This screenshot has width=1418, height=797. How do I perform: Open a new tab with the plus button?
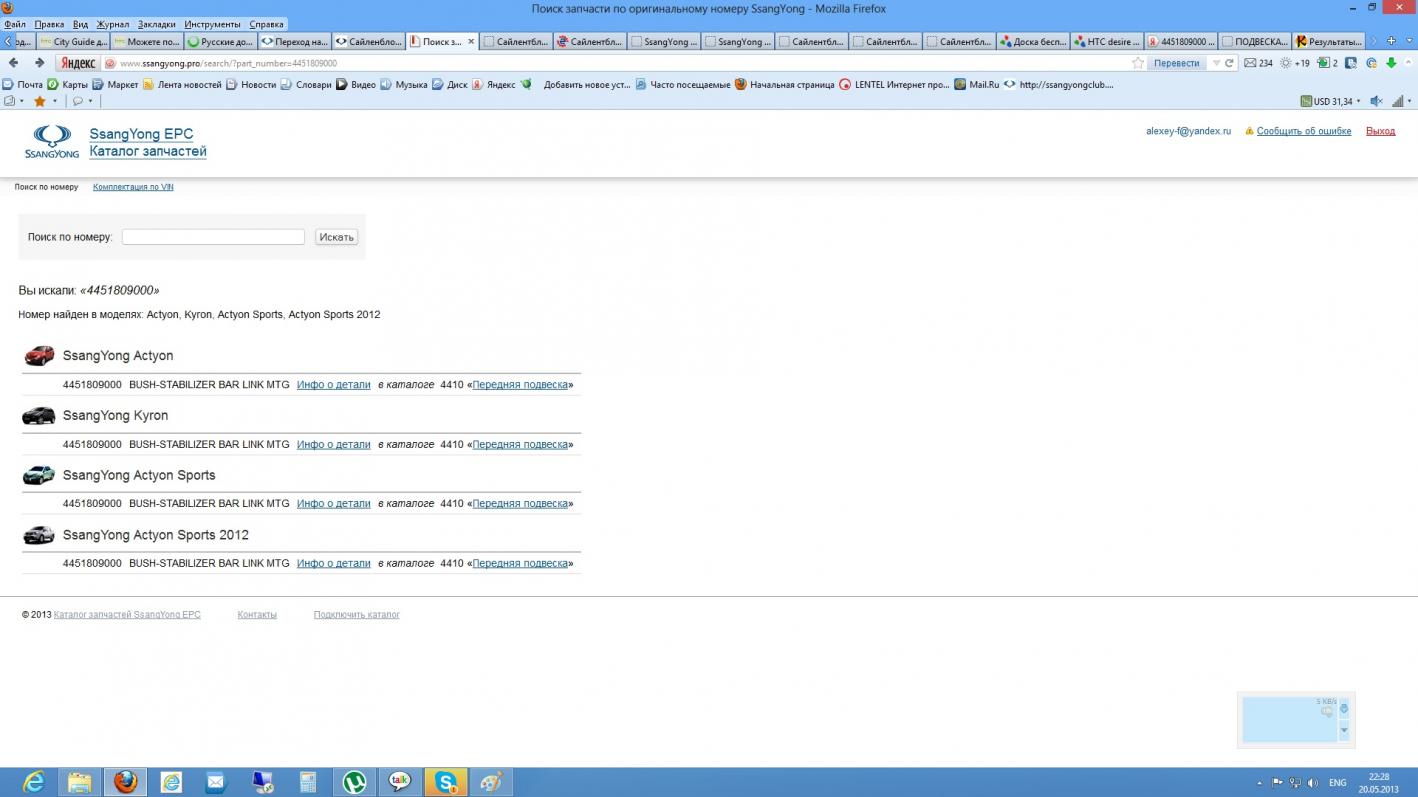pos(1390,41)
